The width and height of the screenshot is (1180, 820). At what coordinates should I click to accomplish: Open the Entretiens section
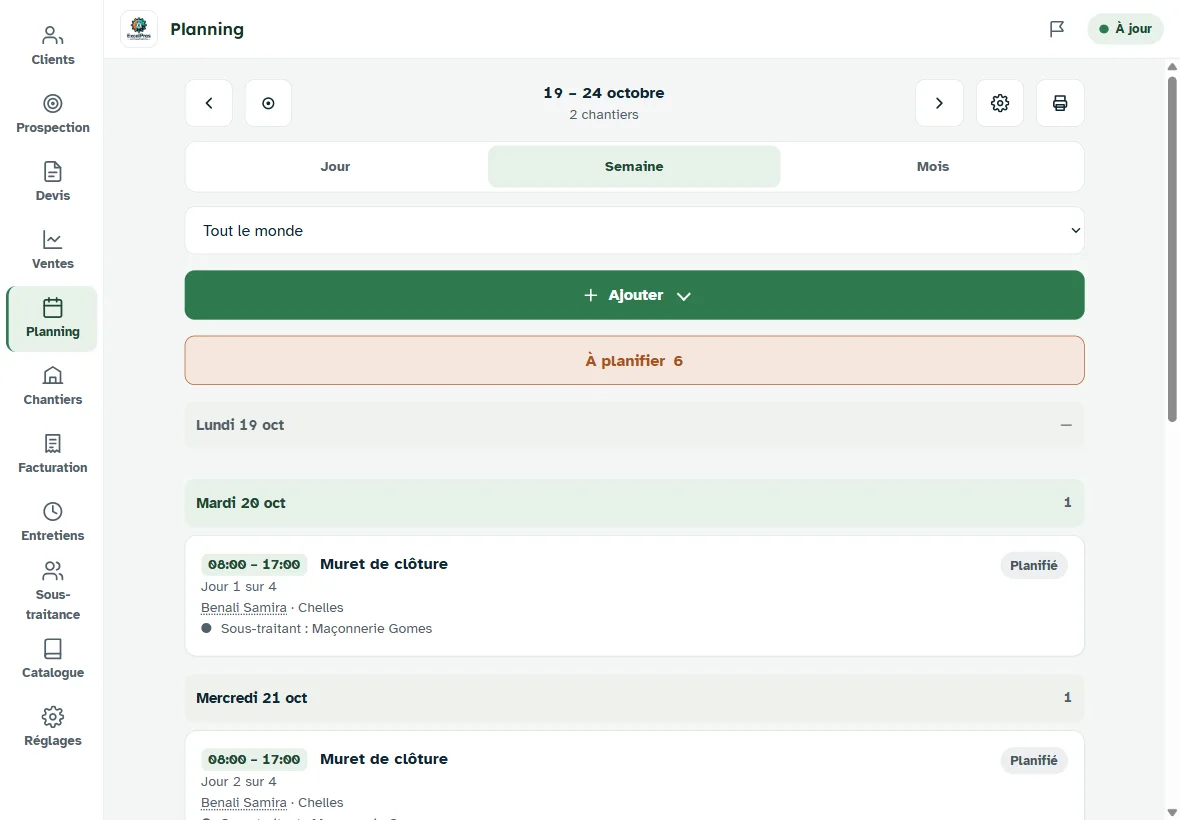(x=53, y=522)
